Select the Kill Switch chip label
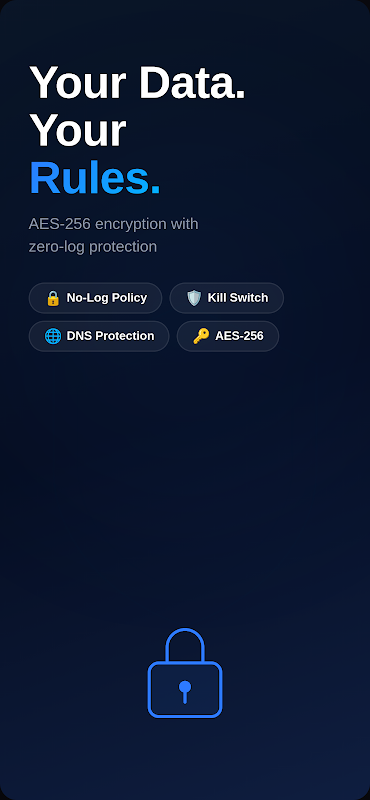This screenshot has width=370, height=800. click(x=238, y=298)
